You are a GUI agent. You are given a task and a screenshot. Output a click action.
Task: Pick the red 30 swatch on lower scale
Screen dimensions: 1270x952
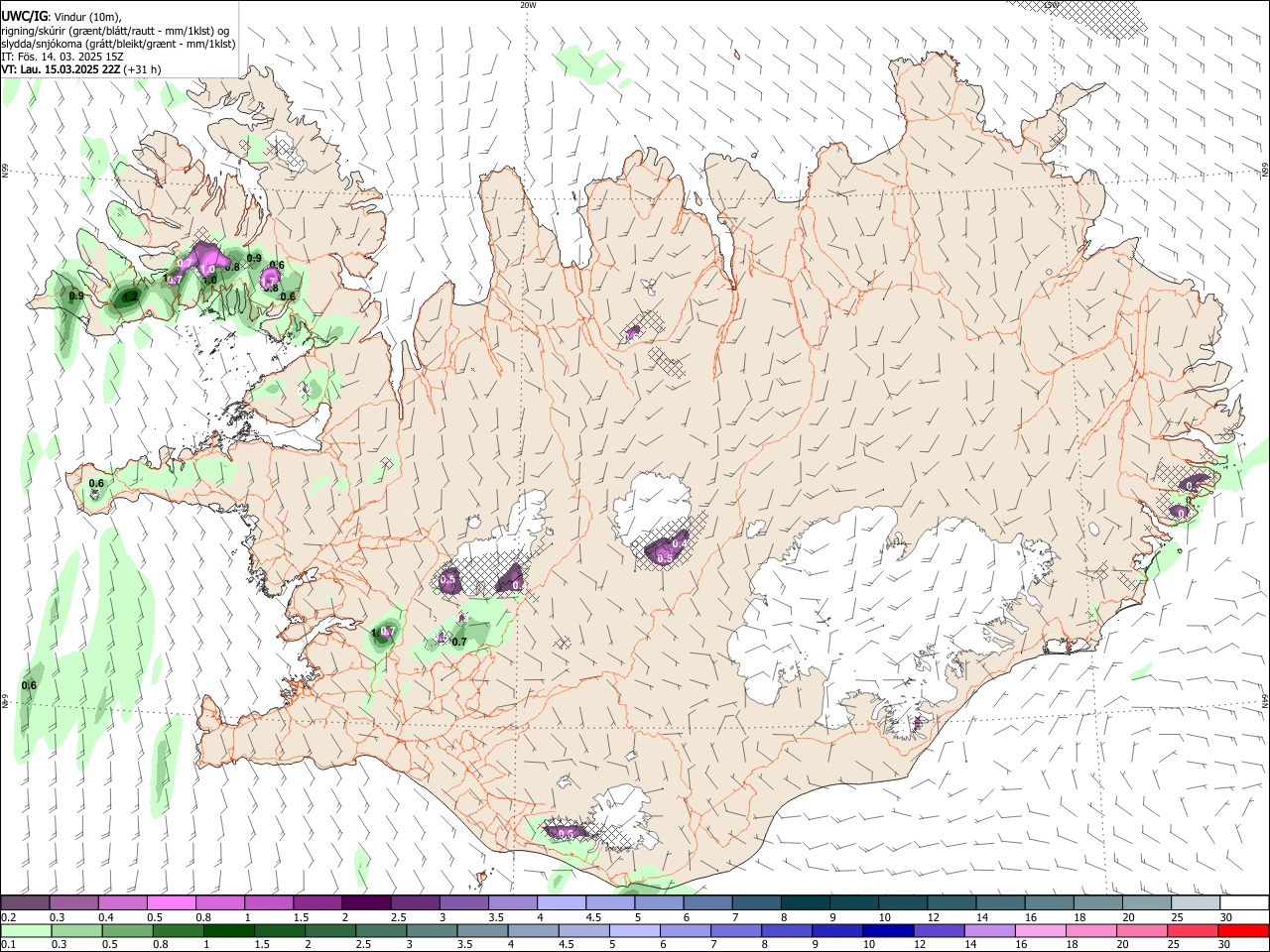click(x=1242, y=930)
